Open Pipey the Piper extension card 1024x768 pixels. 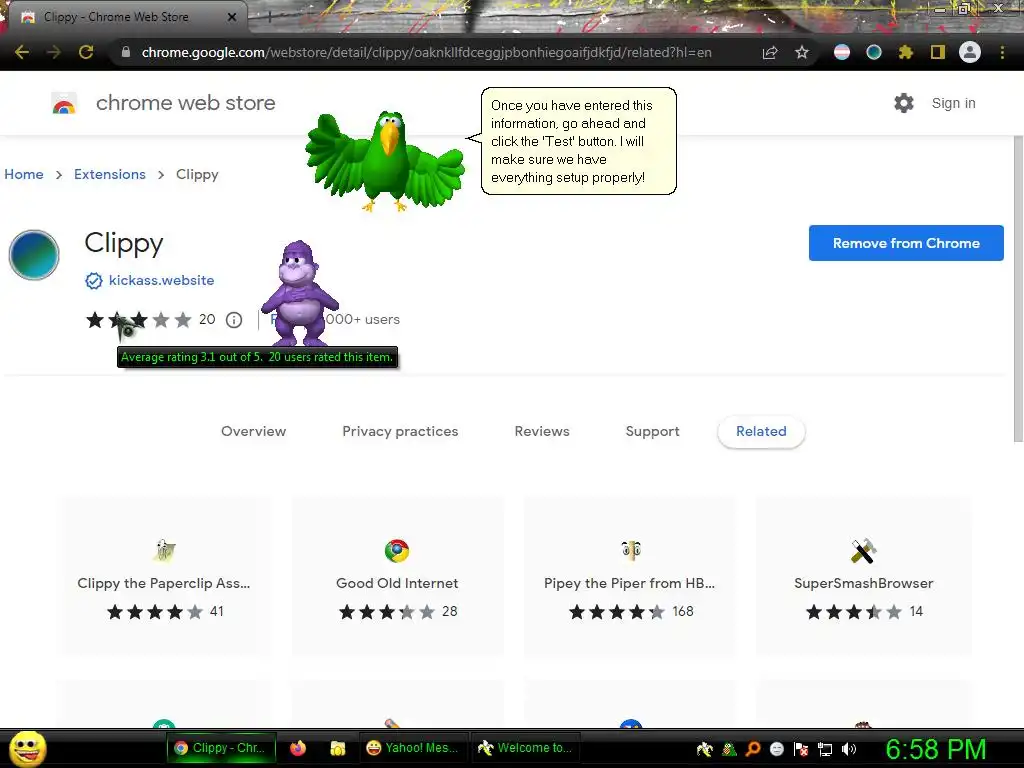(x=630, y=576)
